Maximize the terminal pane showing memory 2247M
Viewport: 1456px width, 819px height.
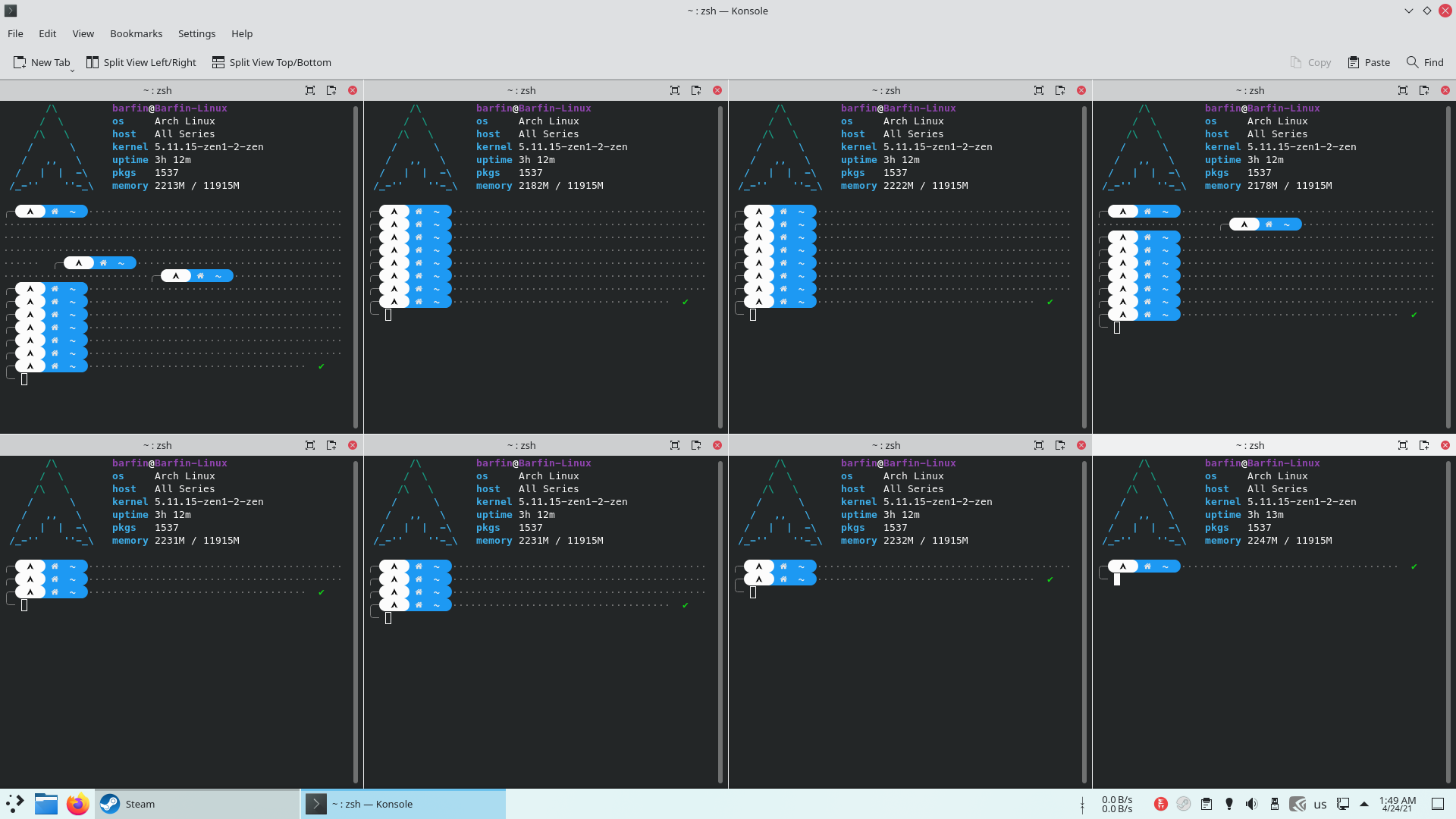click(x=1403, y=445)
